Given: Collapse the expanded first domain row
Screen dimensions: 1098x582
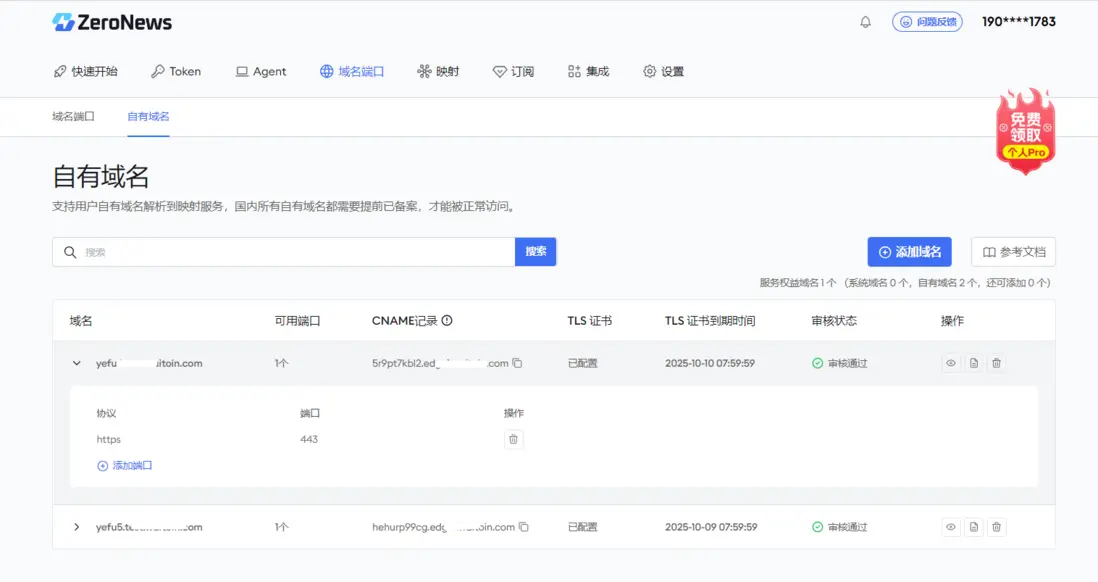Looking at the screenshot, I should tap(76, 363).
